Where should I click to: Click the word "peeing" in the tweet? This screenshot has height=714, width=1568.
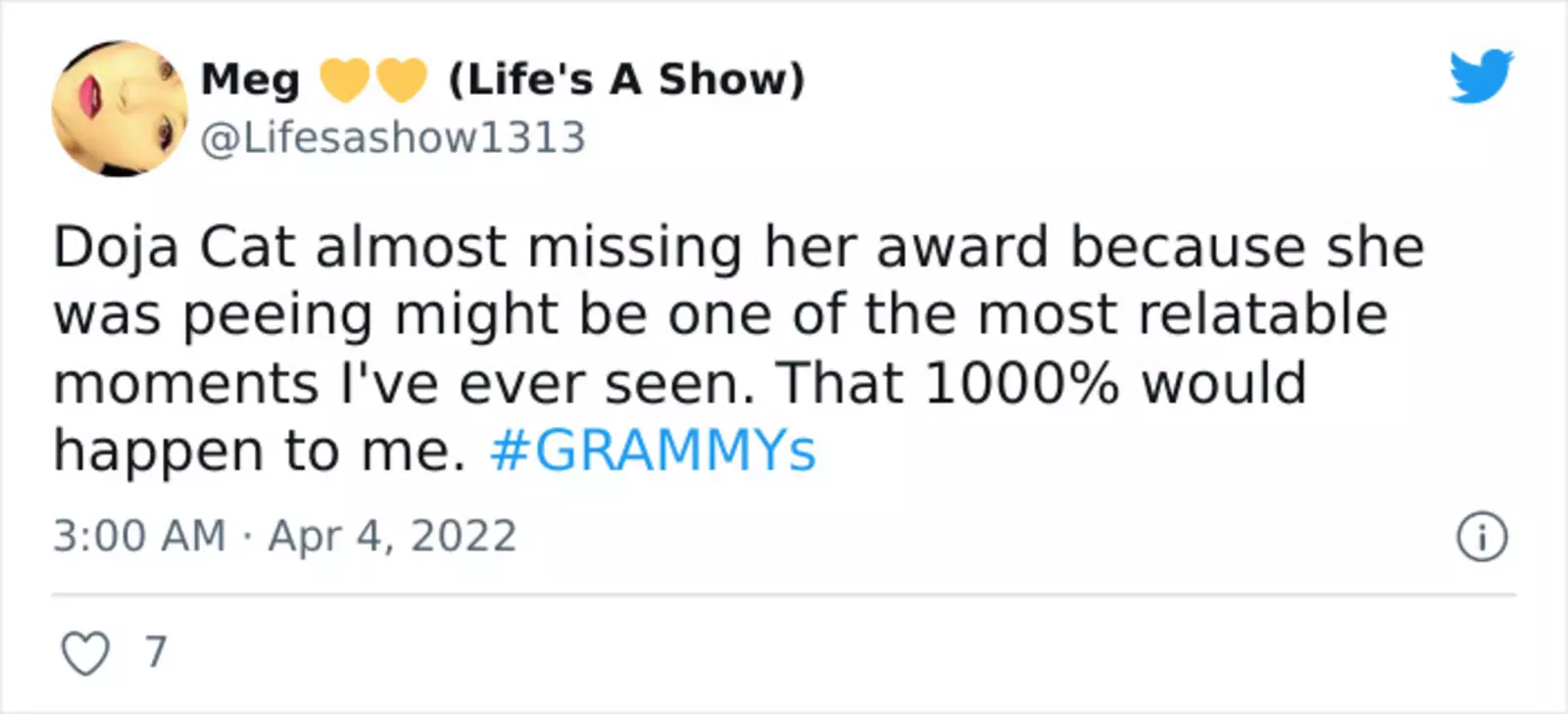click(x=278, y=317)
